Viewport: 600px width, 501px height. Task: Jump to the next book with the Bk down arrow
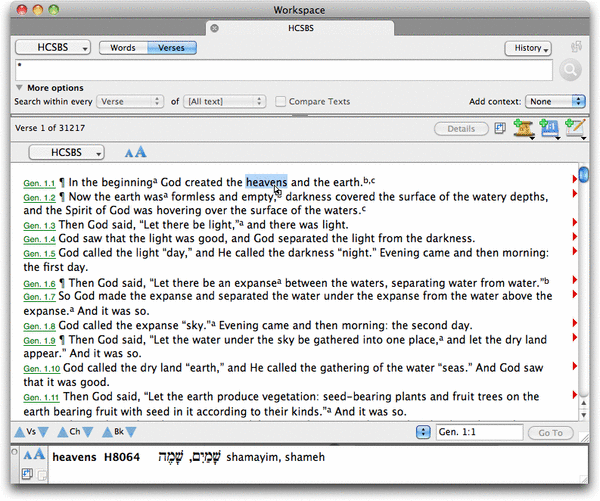coord(131,432)
